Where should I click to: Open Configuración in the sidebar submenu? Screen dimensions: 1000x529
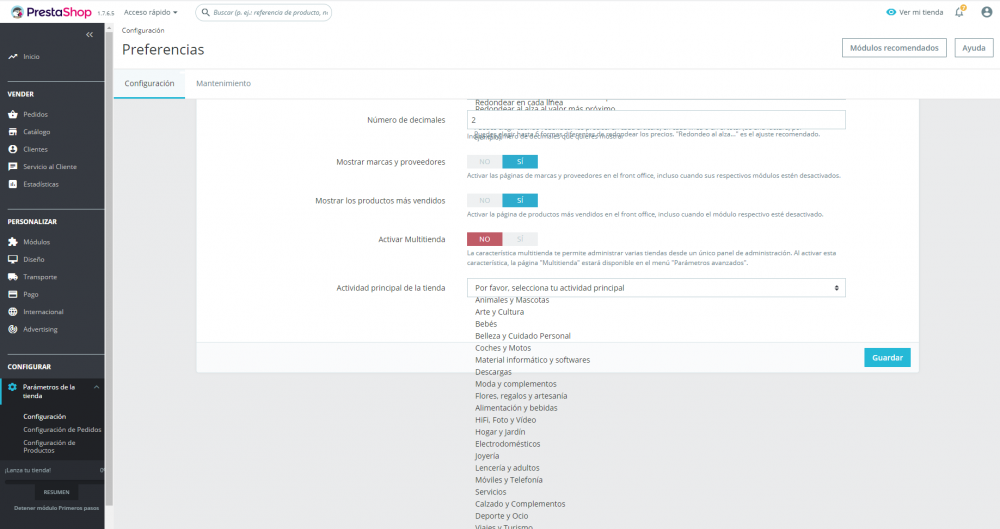pyautogui.click(x=45, y=417)
